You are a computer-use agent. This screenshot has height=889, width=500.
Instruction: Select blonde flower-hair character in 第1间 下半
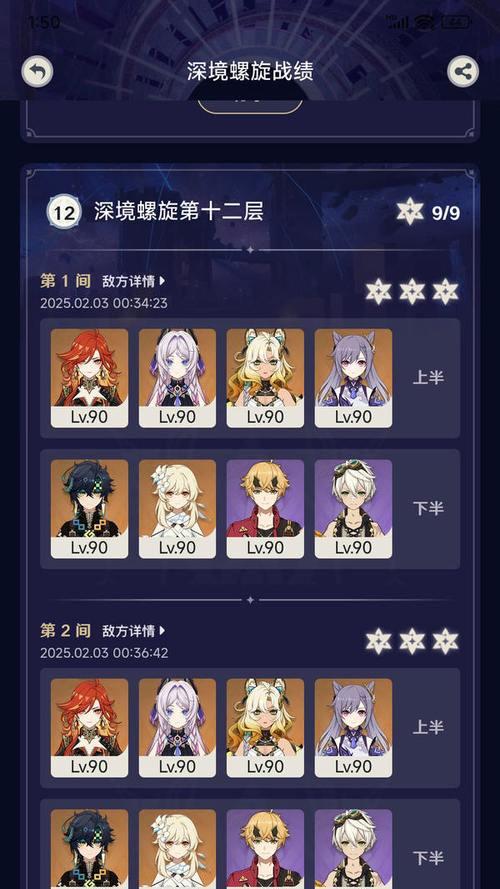[x=177, y=509]
